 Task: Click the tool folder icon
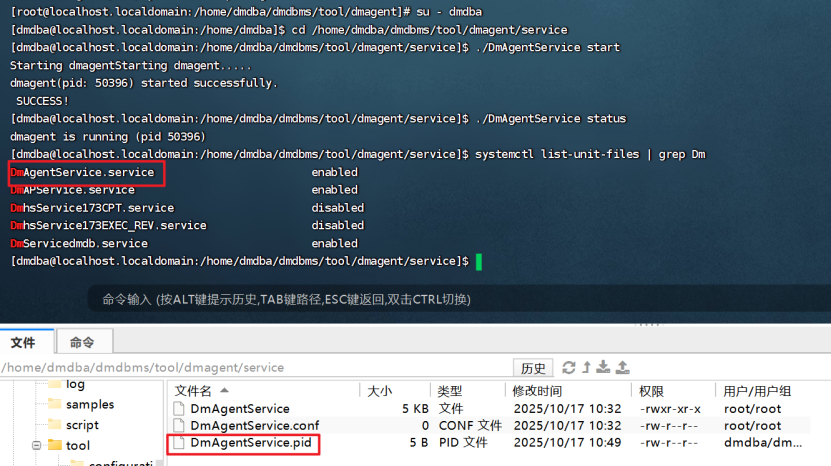coord(55,445)
